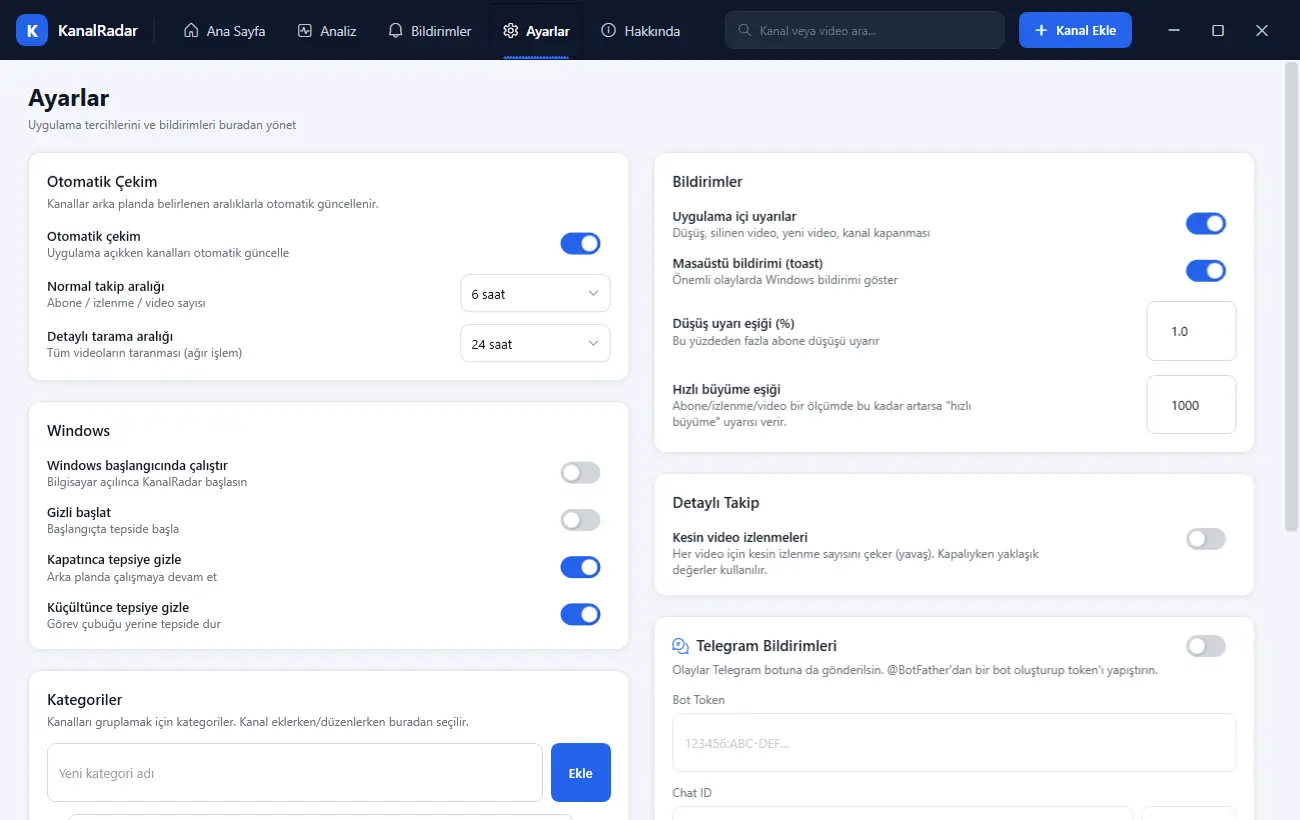
Task: Click the Yeni kategori adı field
Action: [295, 773]
